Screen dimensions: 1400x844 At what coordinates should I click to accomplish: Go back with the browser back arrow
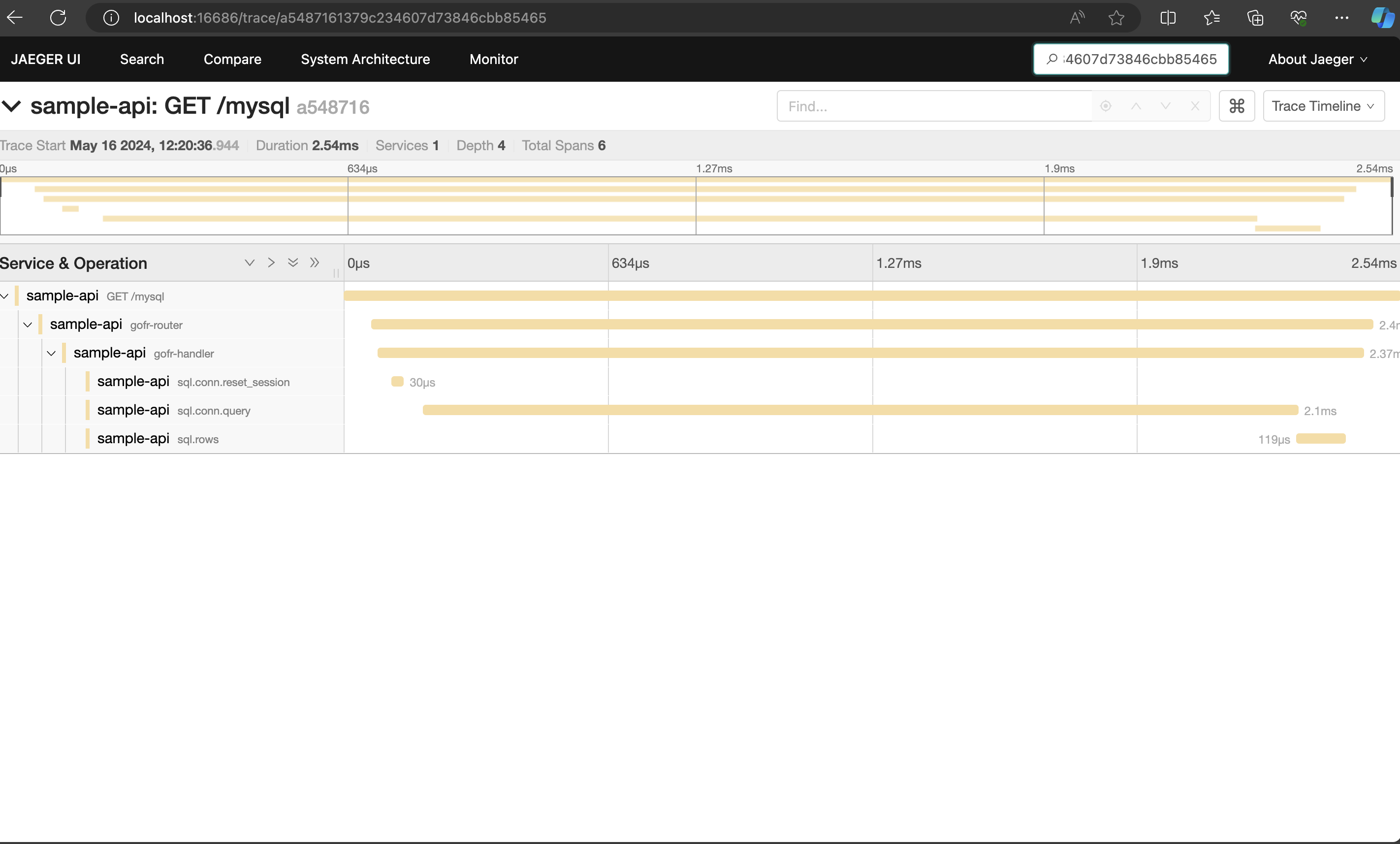(15, 18)
